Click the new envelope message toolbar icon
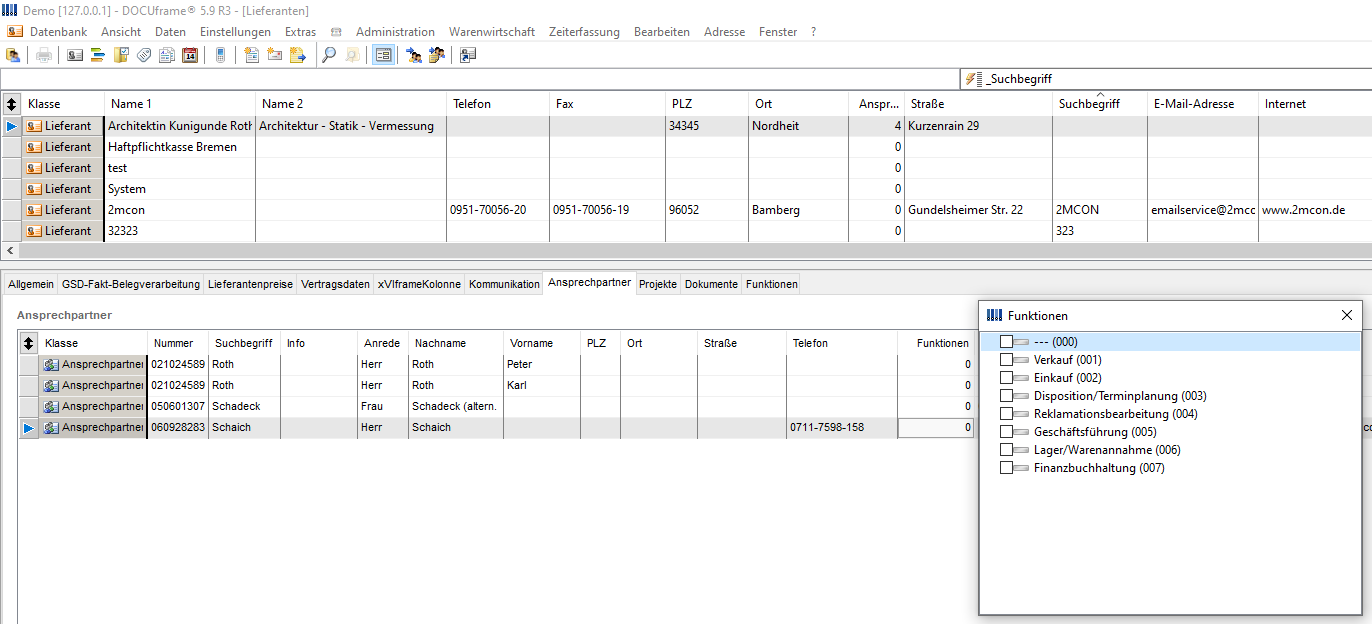 [274, 55]
